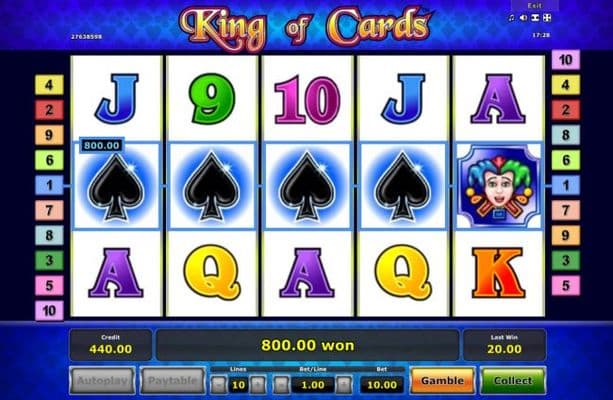Decrease the Bet/Line amount
The height and width of the screenshot is (400, 613).
pyautogui.click(x=282, y=385)
